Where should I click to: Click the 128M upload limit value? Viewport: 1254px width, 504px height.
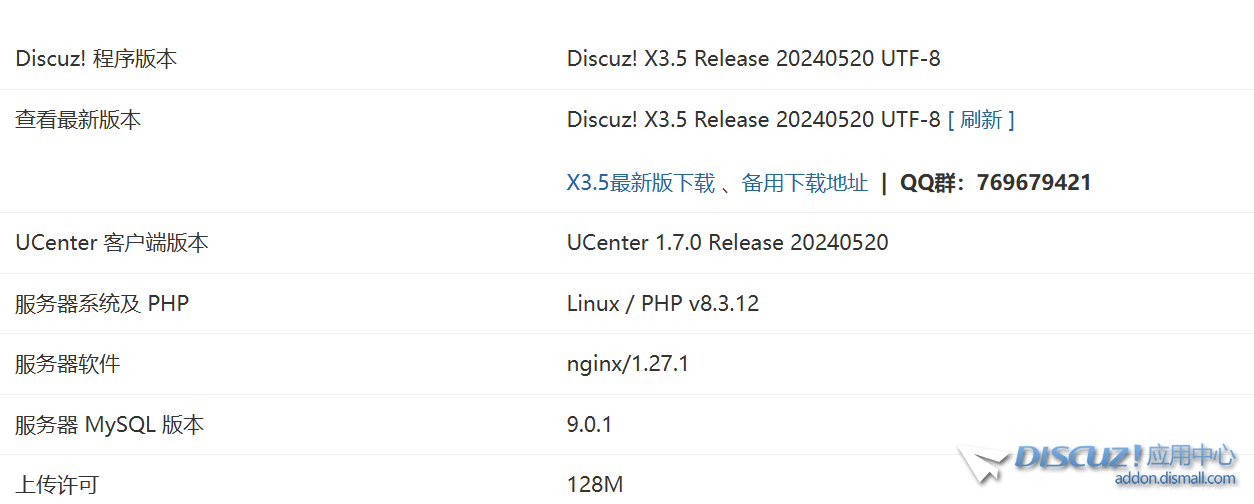pyautogui.click(x=594, y=485)
